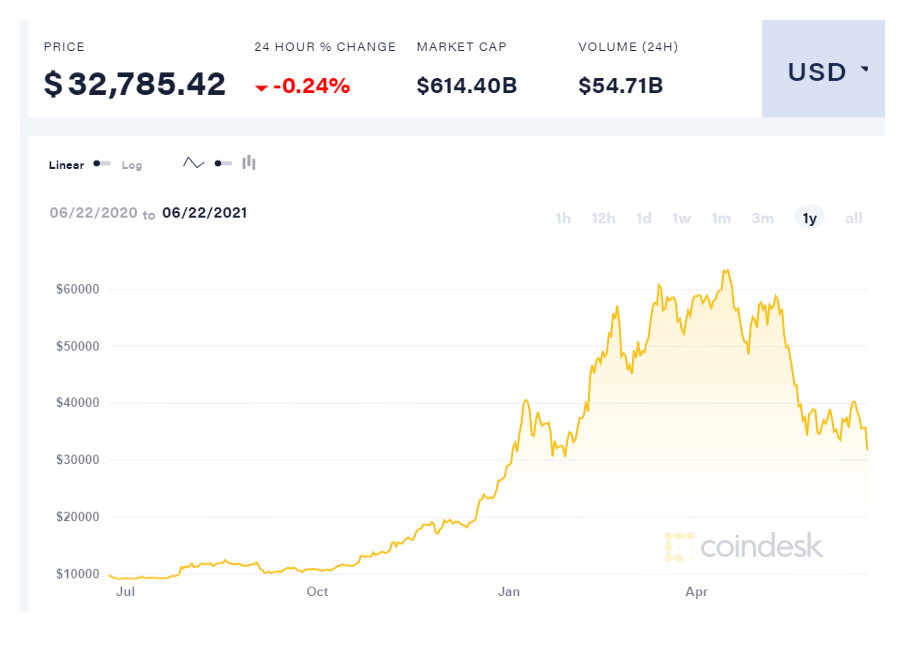Screen dimensions: 905x672
Task: Click the Linear scale label
Action: point(67,165)
